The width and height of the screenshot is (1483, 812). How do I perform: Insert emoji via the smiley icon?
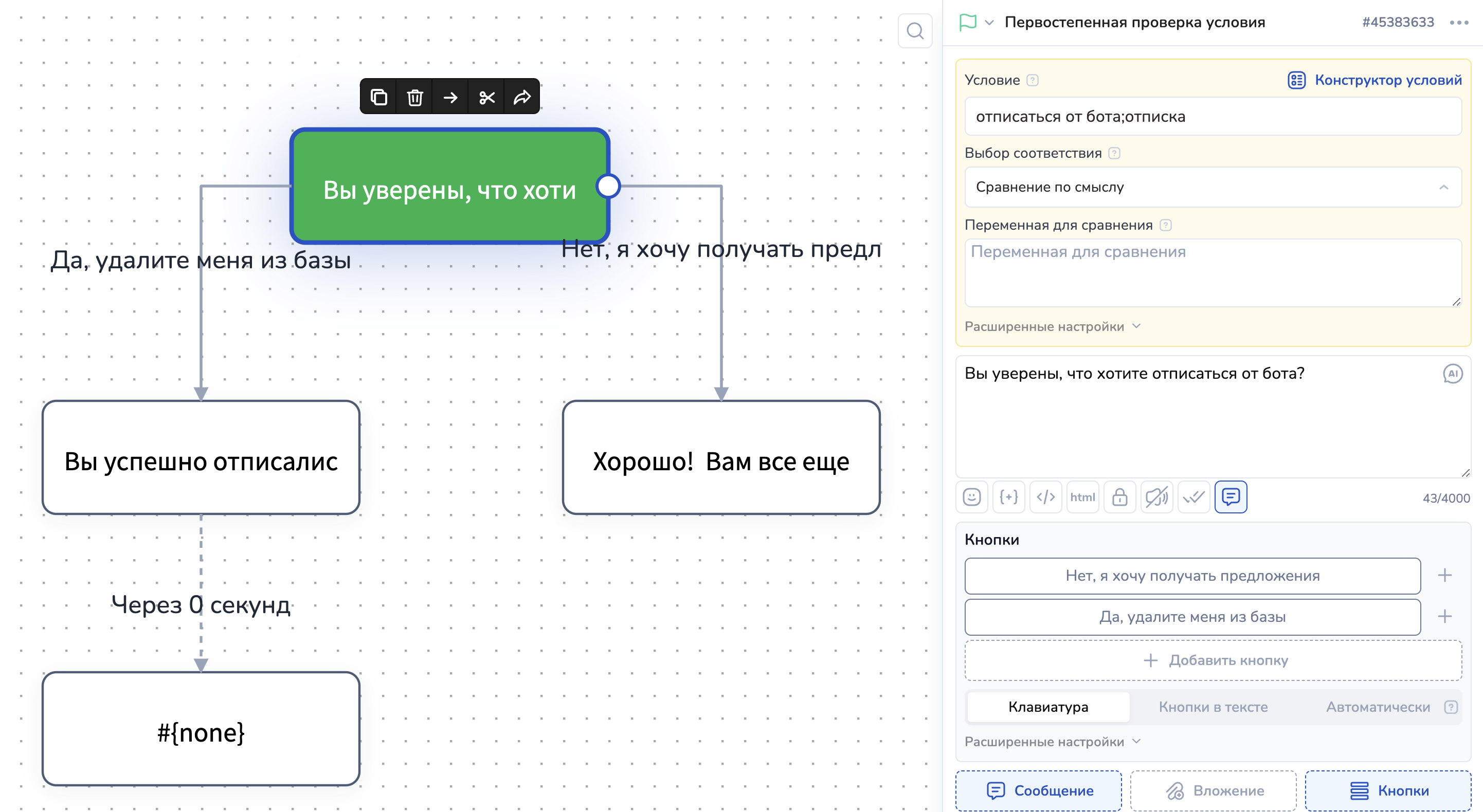[x=971, y=496]
